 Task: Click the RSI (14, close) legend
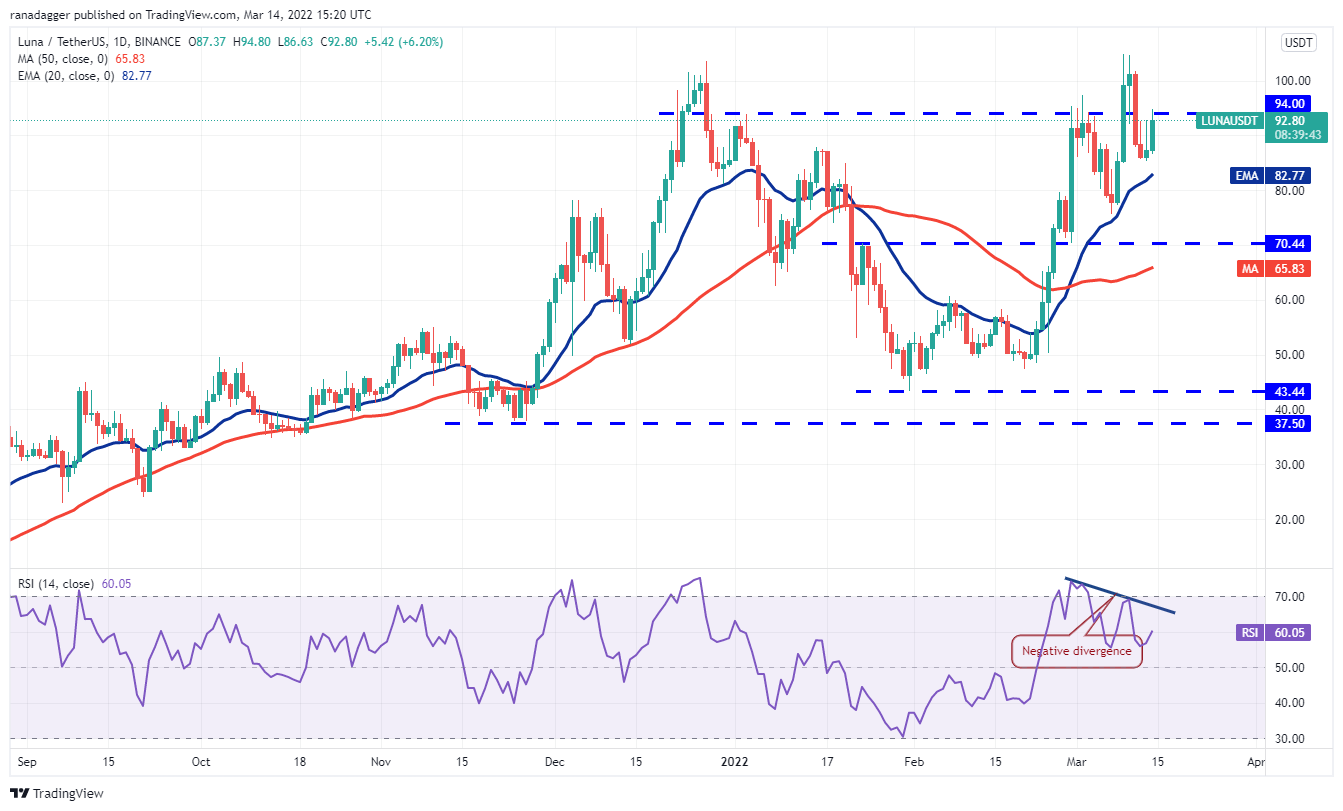59,584
